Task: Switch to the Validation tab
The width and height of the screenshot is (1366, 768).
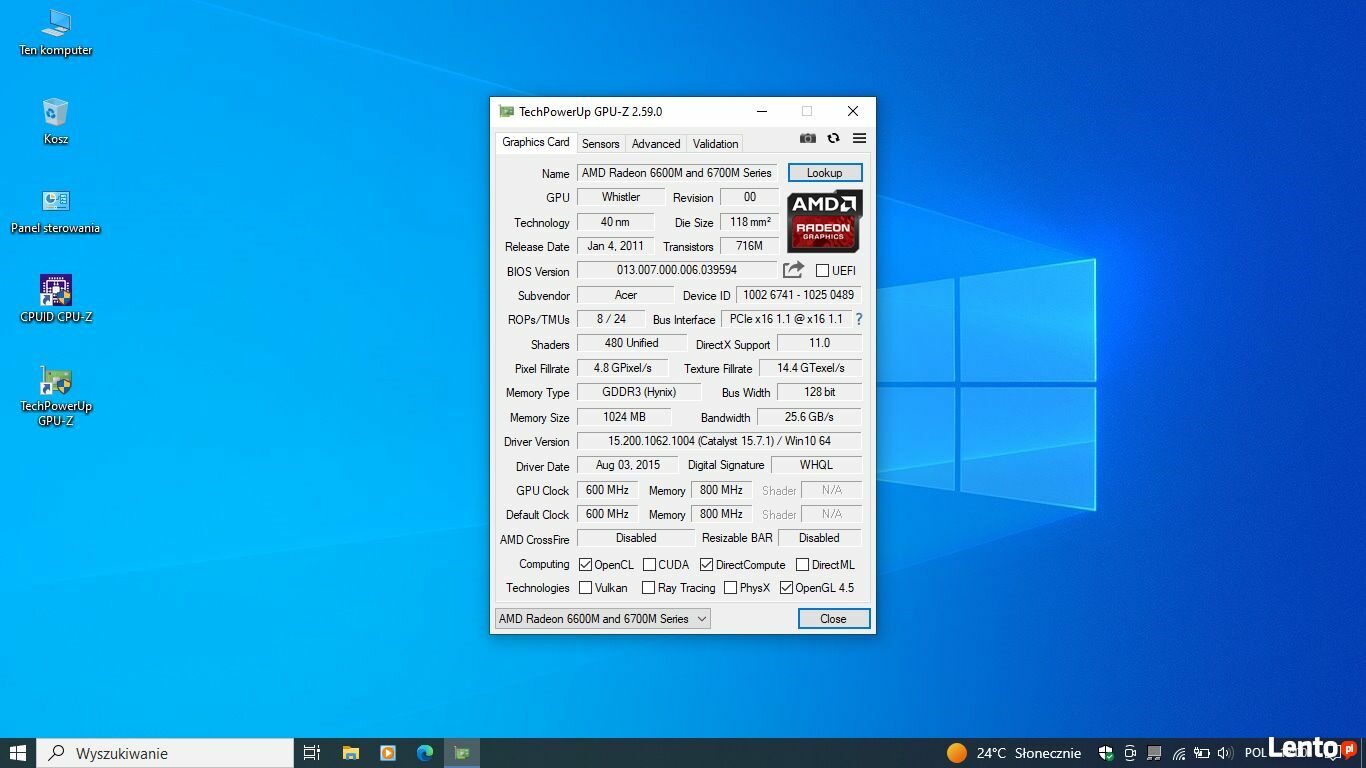Action: 715,144
